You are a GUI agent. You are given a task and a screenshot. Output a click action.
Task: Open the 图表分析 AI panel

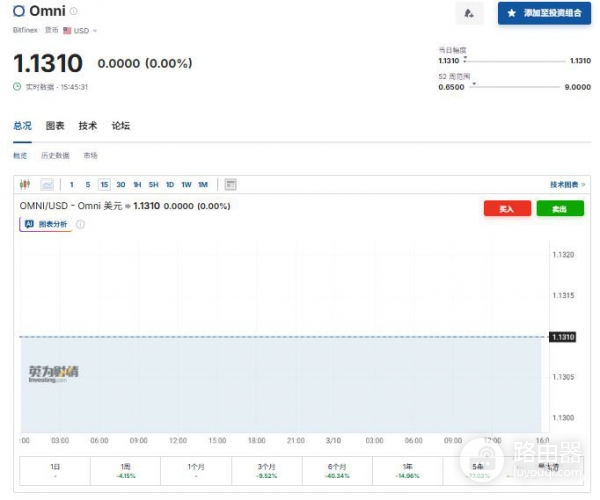point(46,224)
